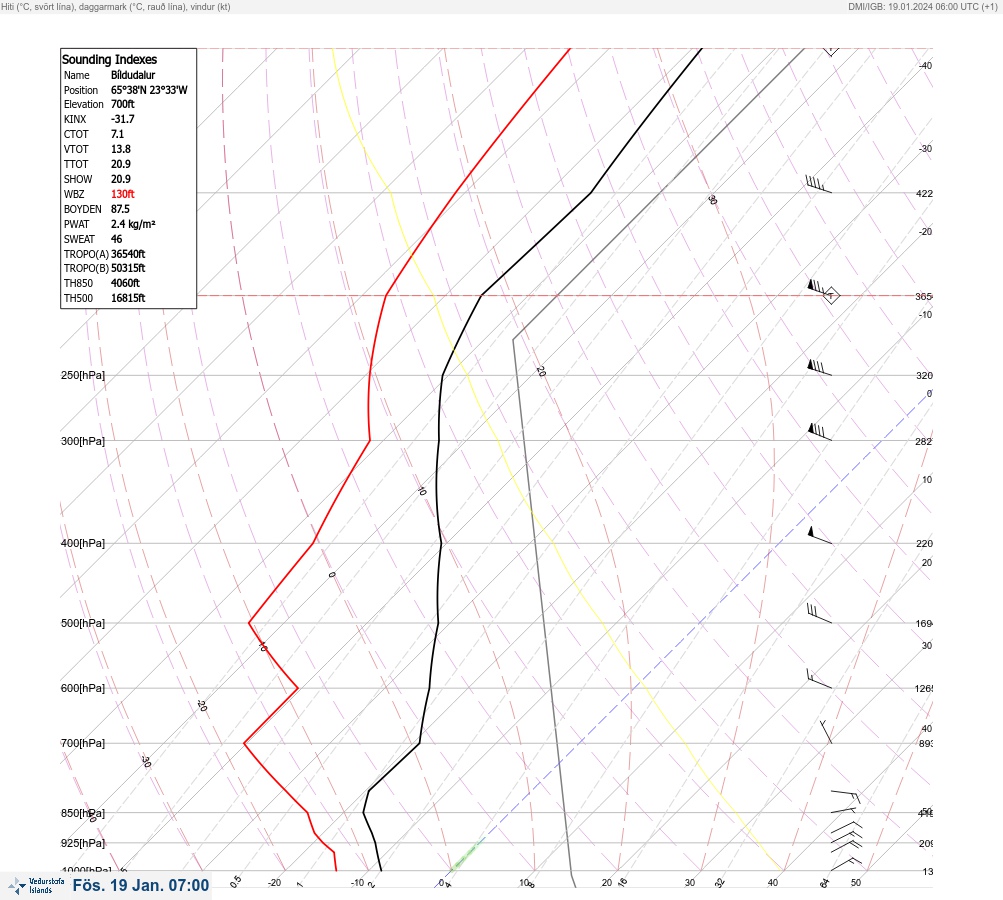Click the 250[hPa] pressure label
The width and height of the screenshot is (1003, 900).
coord(83,375)
